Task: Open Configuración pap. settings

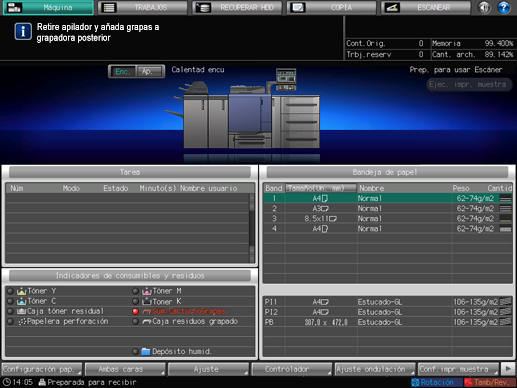Action: pyautogui.click(x=42, y=369)
